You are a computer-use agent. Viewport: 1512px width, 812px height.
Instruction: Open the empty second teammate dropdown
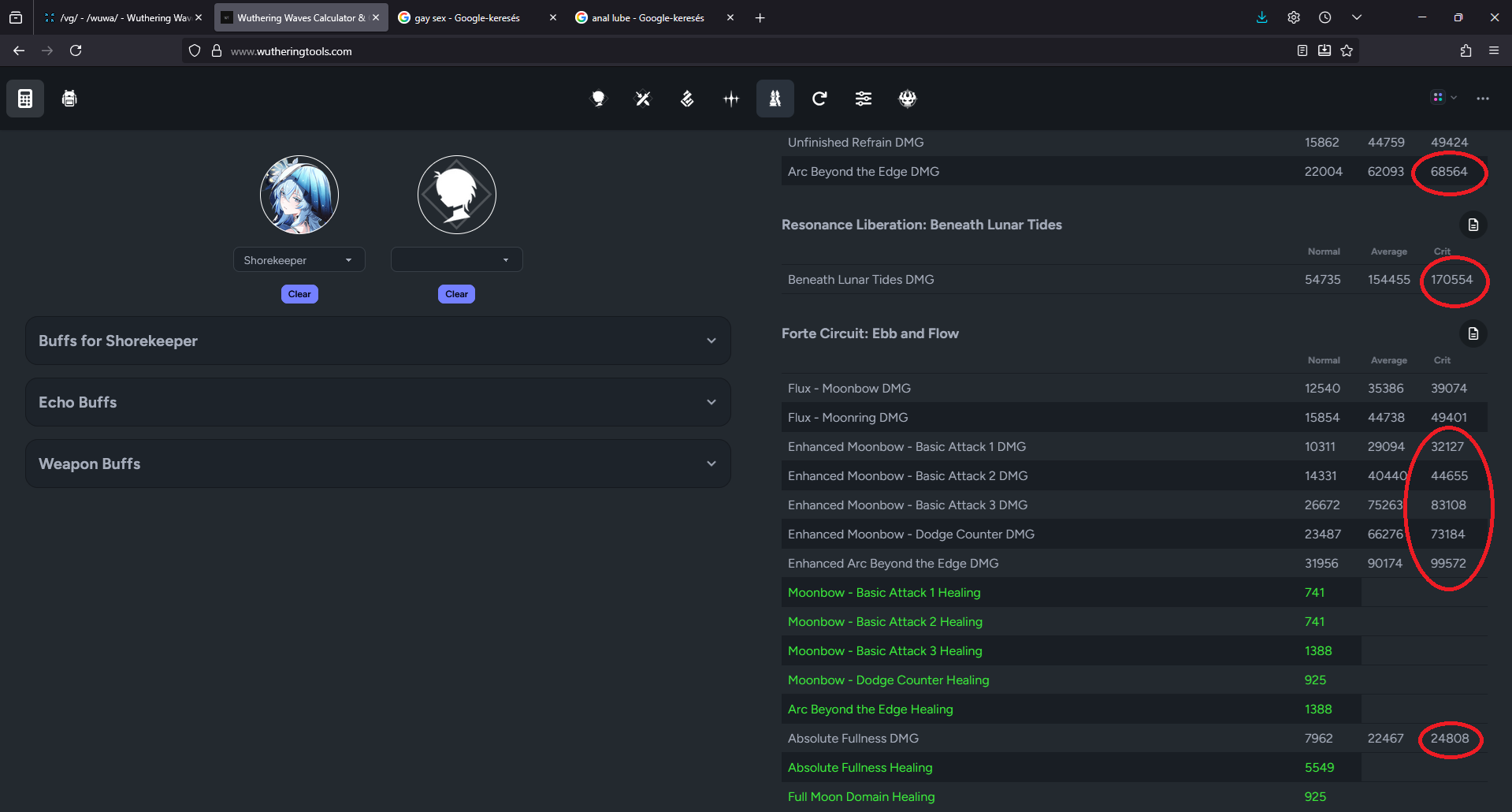coord(456,260)
